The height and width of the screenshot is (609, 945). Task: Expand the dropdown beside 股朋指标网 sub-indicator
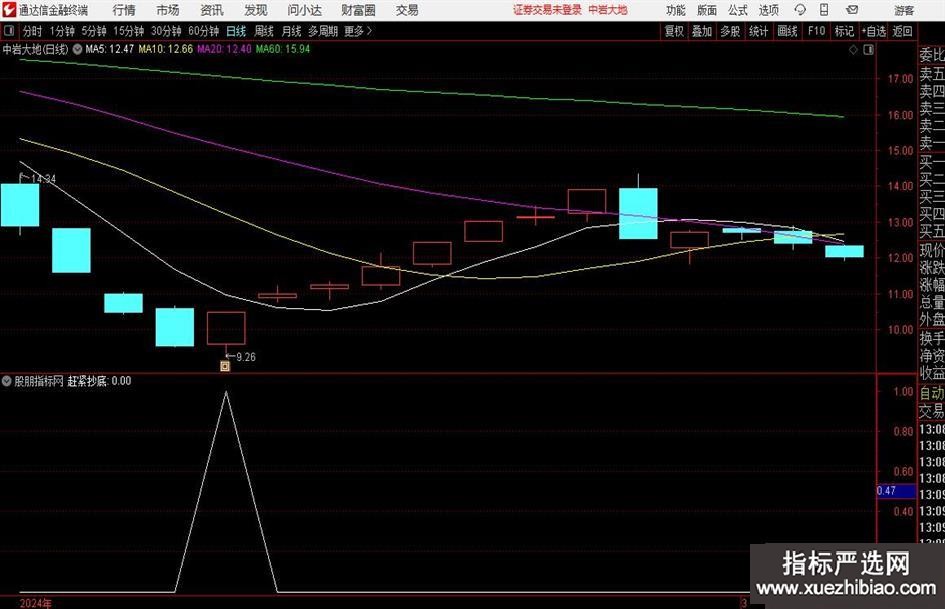(7, 381)
